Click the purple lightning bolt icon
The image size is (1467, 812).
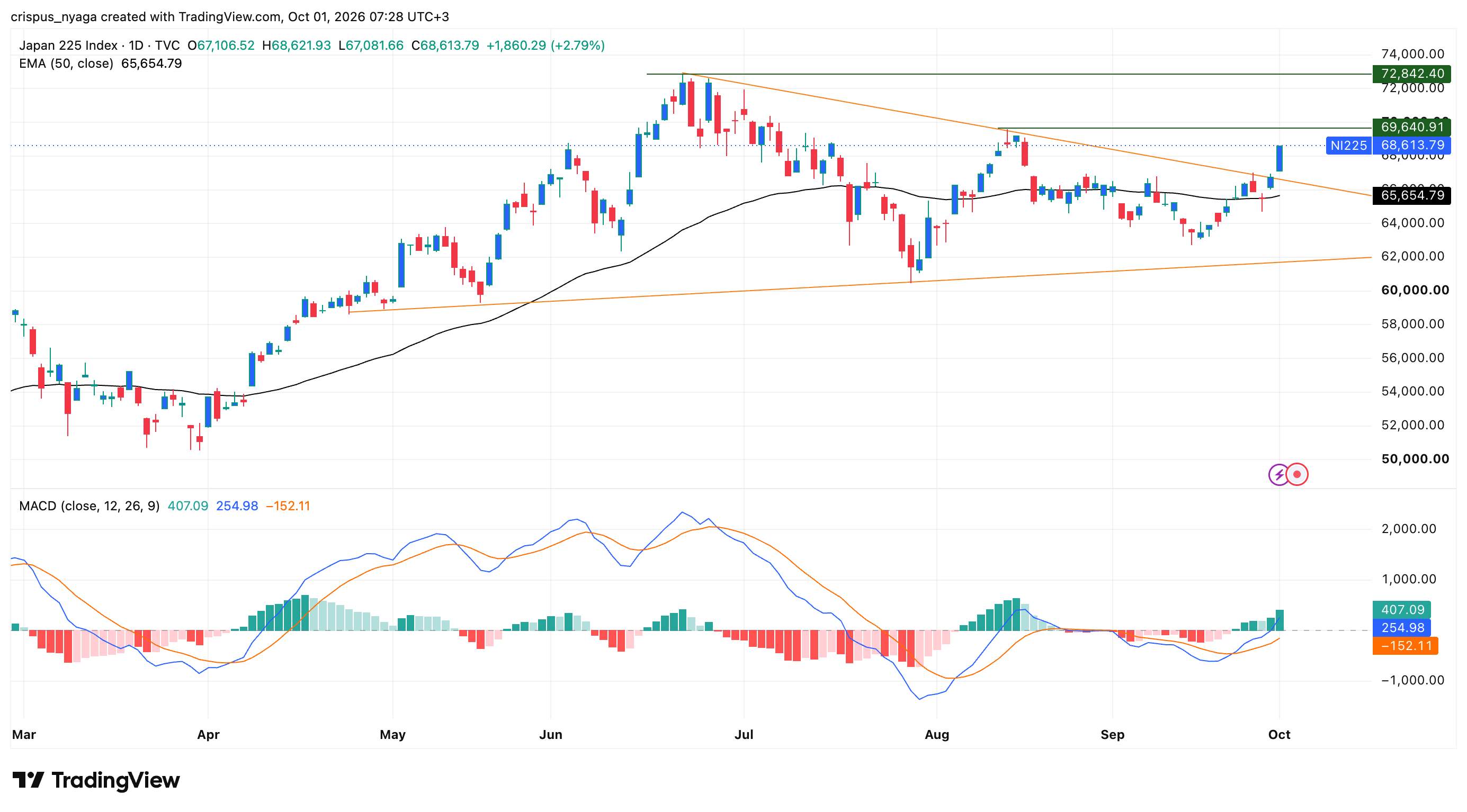[1279, 474]
